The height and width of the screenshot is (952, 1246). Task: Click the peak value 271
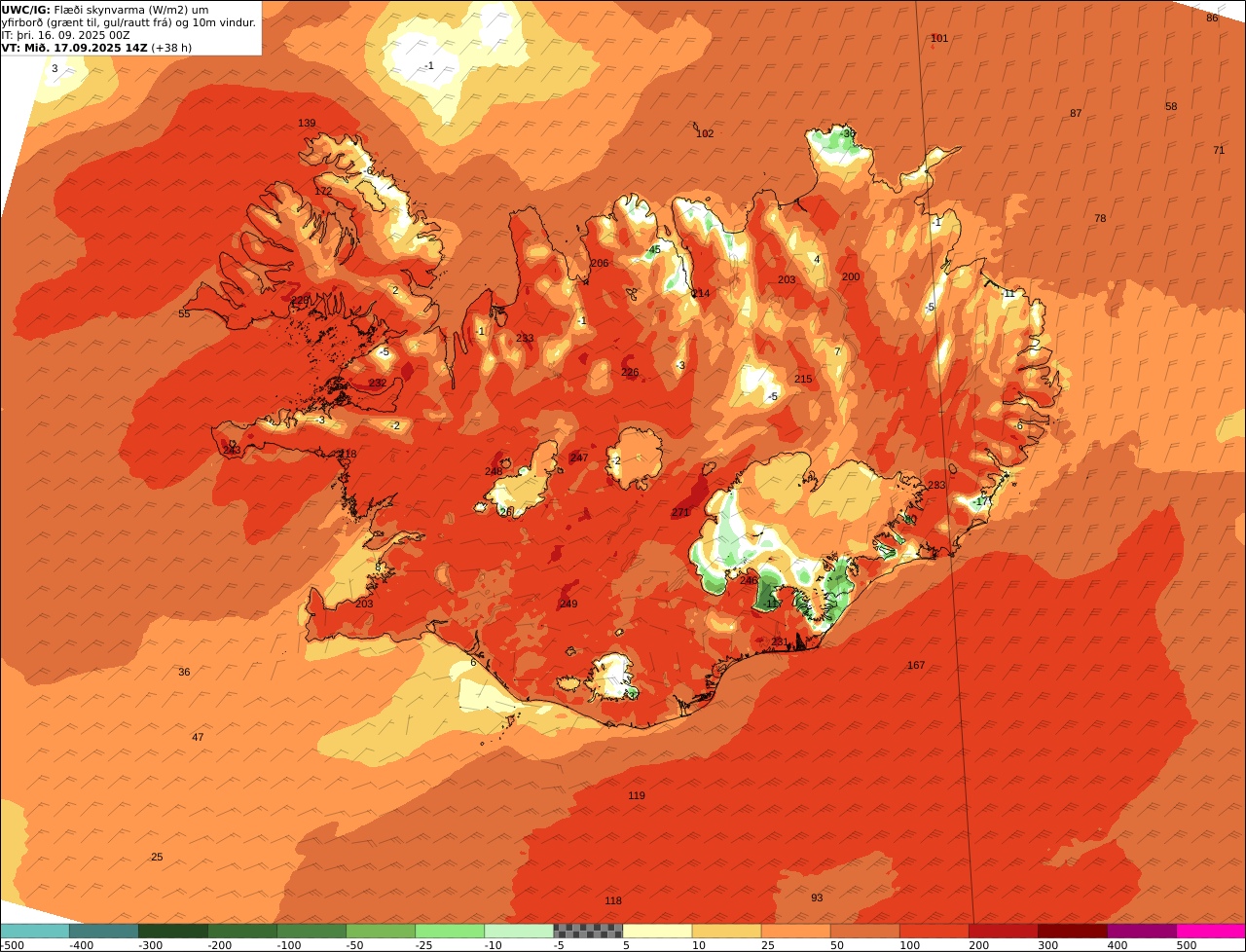pyautogui.click(x=680, y=513)
